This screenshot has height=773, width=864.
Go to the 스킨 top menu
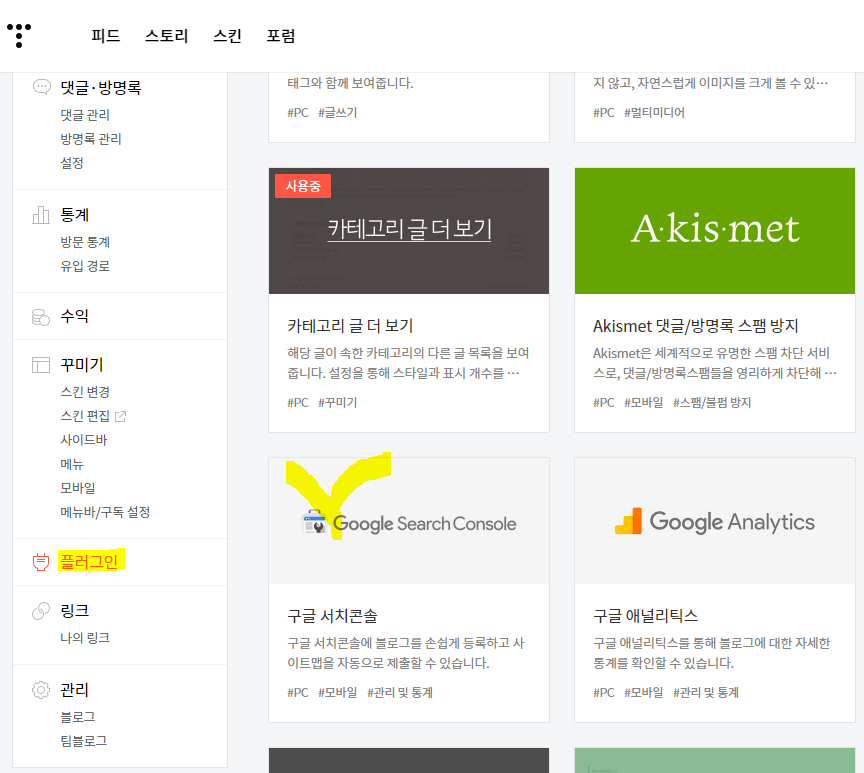click(x=228, y=36)
